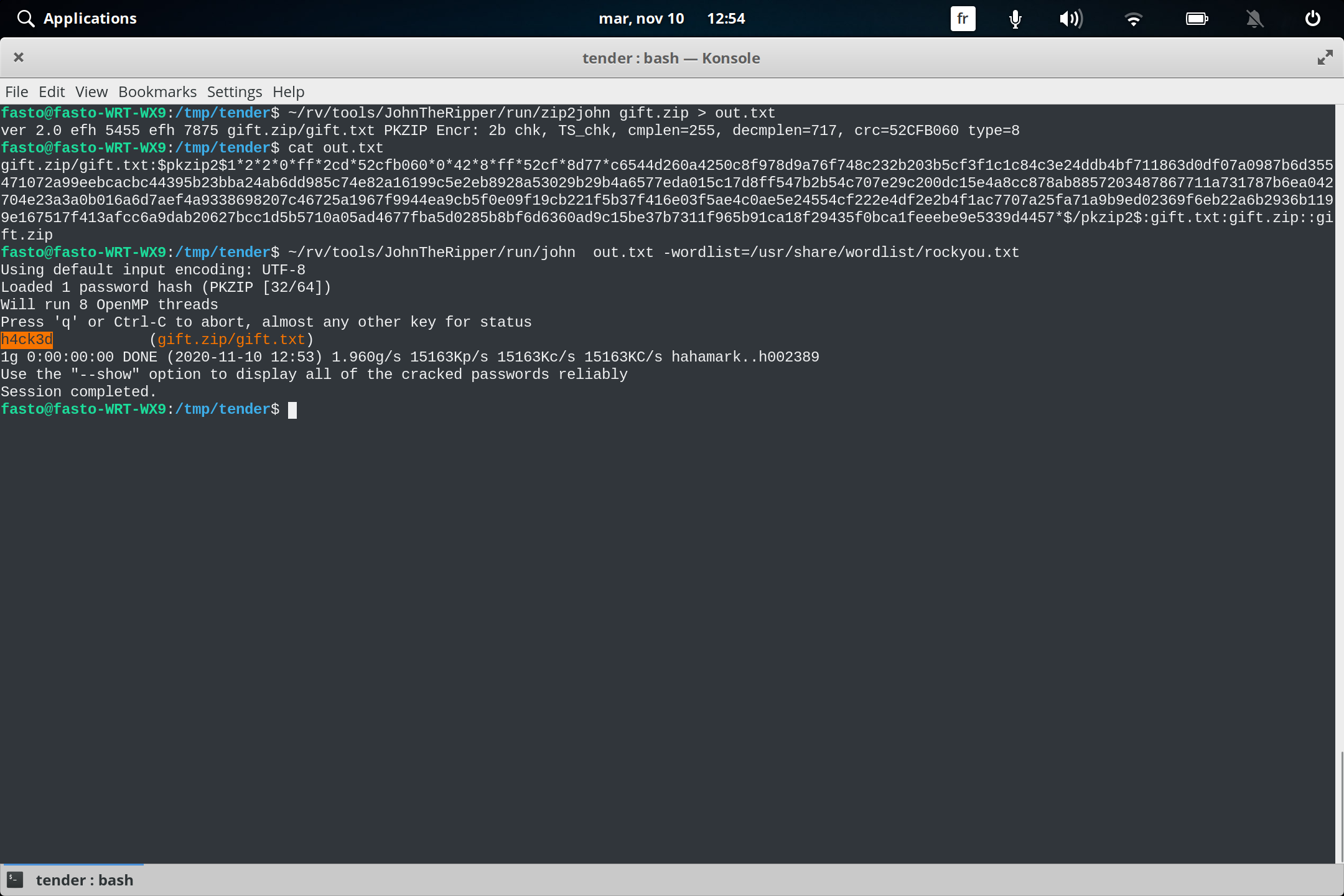The image size is (1344, 896).
Task: Click the terminal prompt cursor area
Action: tap(292, 409)
